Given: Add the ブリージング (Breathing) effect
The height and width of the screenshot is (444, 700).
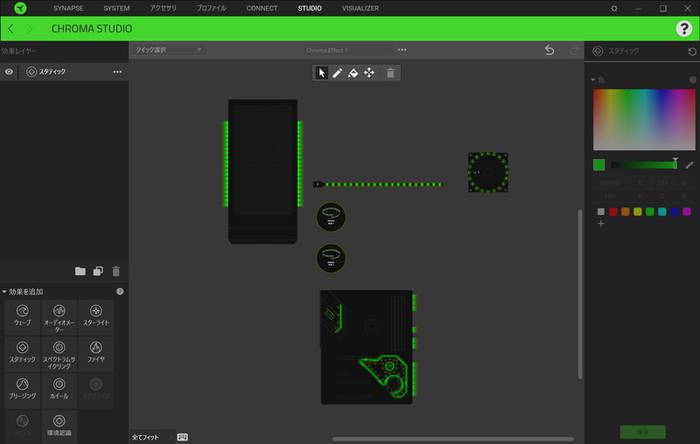Looking at the screenshot, I should [22, 389].
